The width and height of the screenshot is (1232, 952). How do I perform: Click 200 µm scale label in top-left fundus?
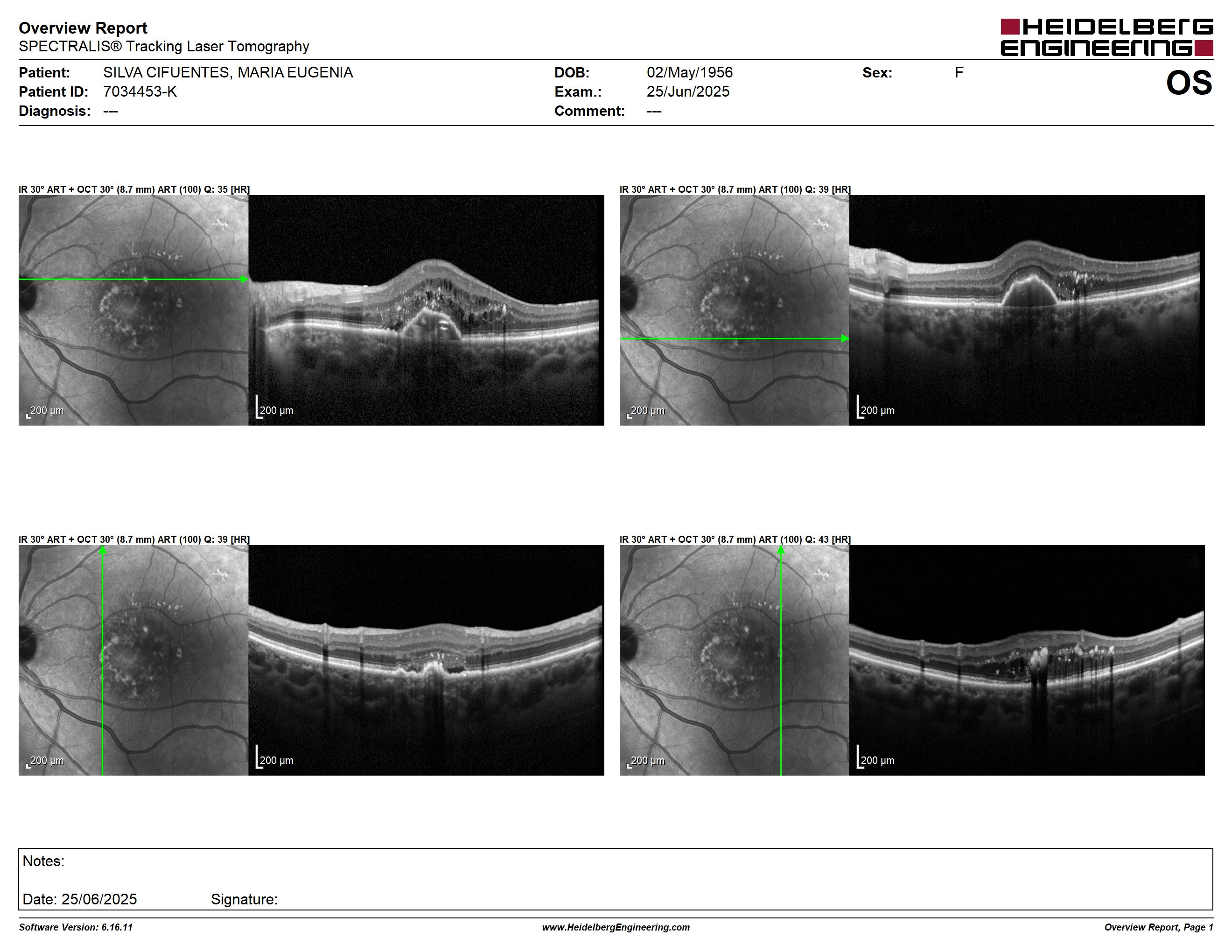[46, 411]
